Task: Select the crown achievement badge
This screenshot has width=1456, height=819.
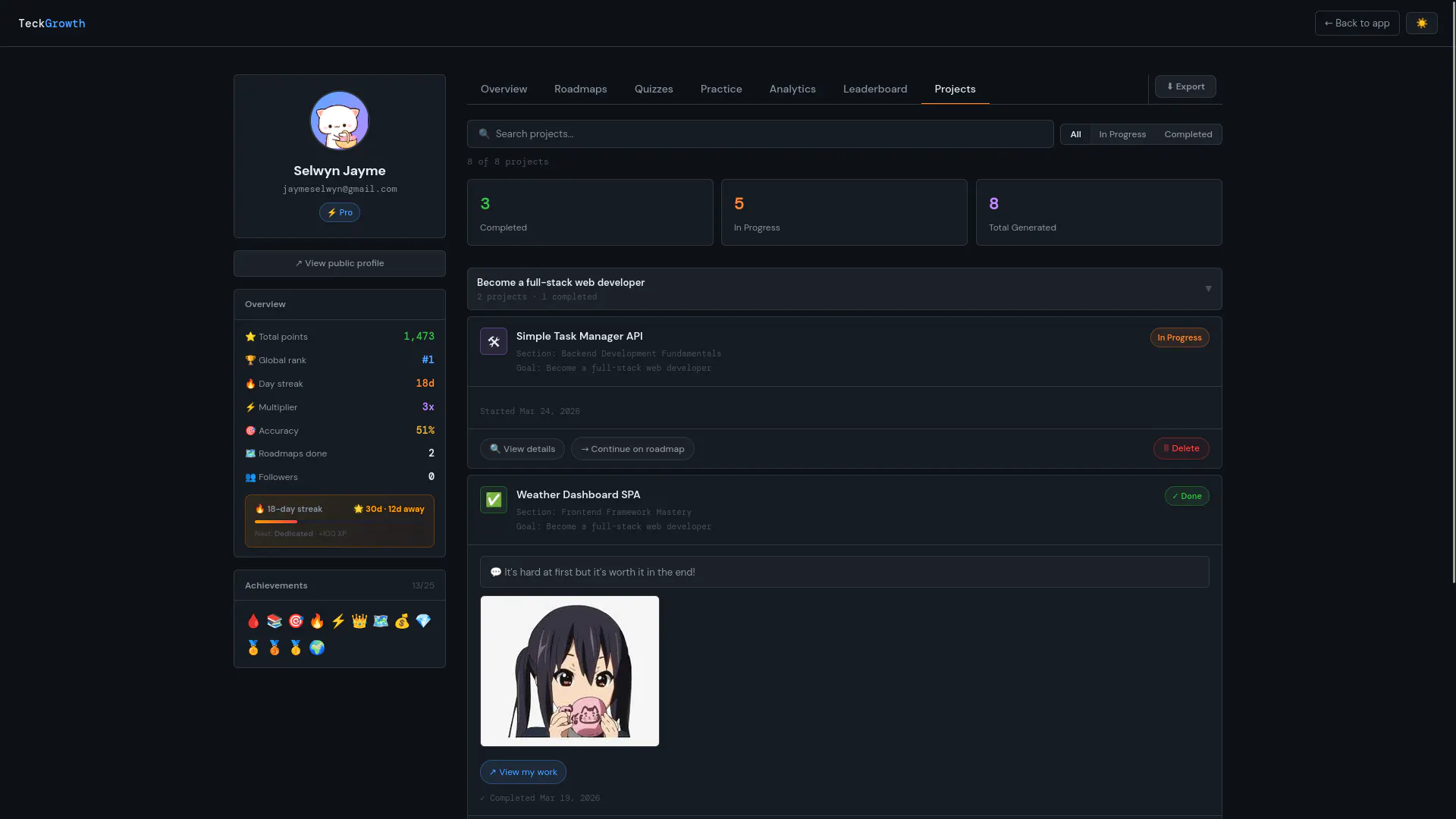Action: [x=359, y=621]
